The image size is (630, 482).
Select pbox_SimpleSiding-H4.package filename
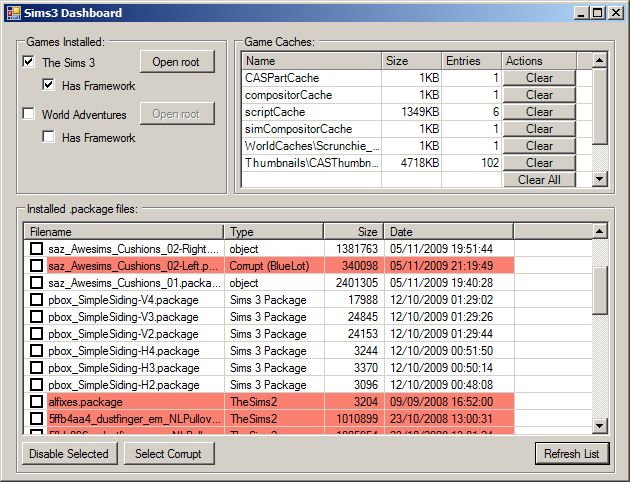pyautogui.click(x=124, y=351)
